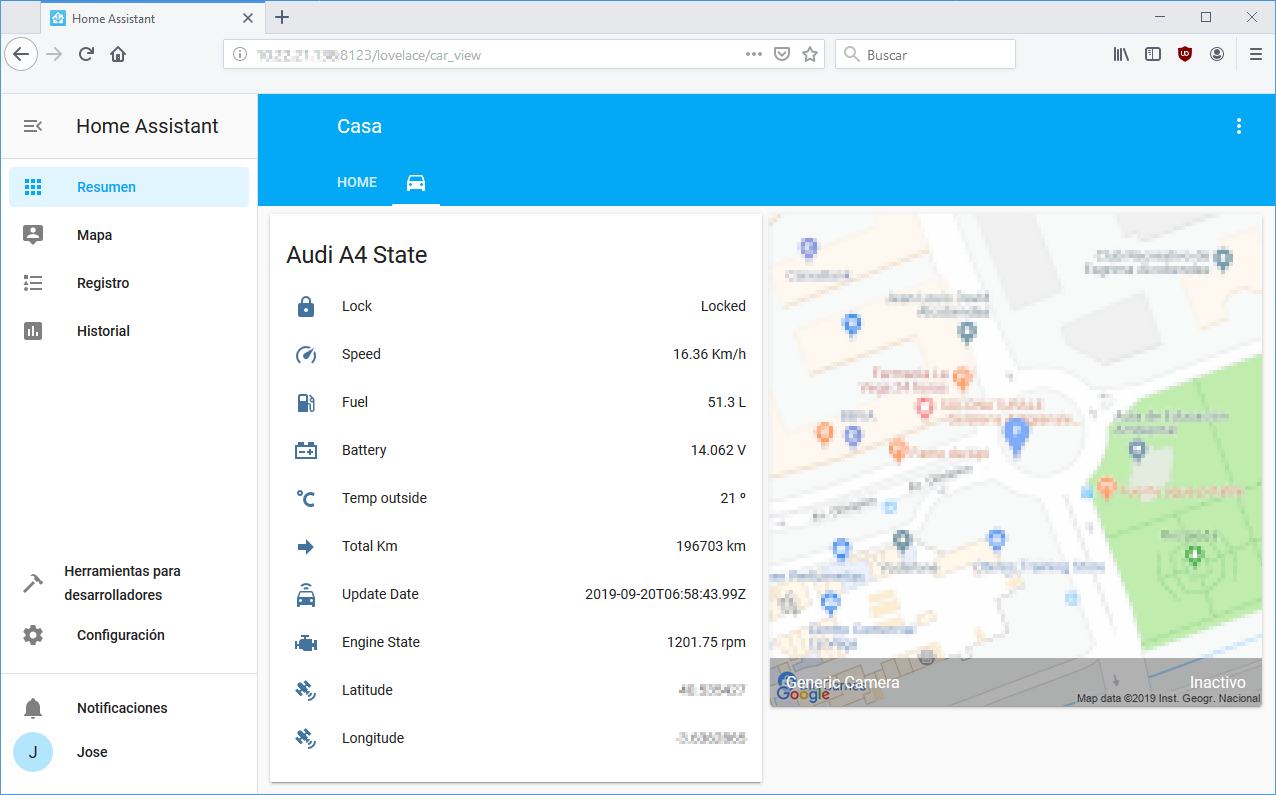Open the Notificaciones panel
1276x795 pixels.
pyautogui.click(x=129, y=708)
